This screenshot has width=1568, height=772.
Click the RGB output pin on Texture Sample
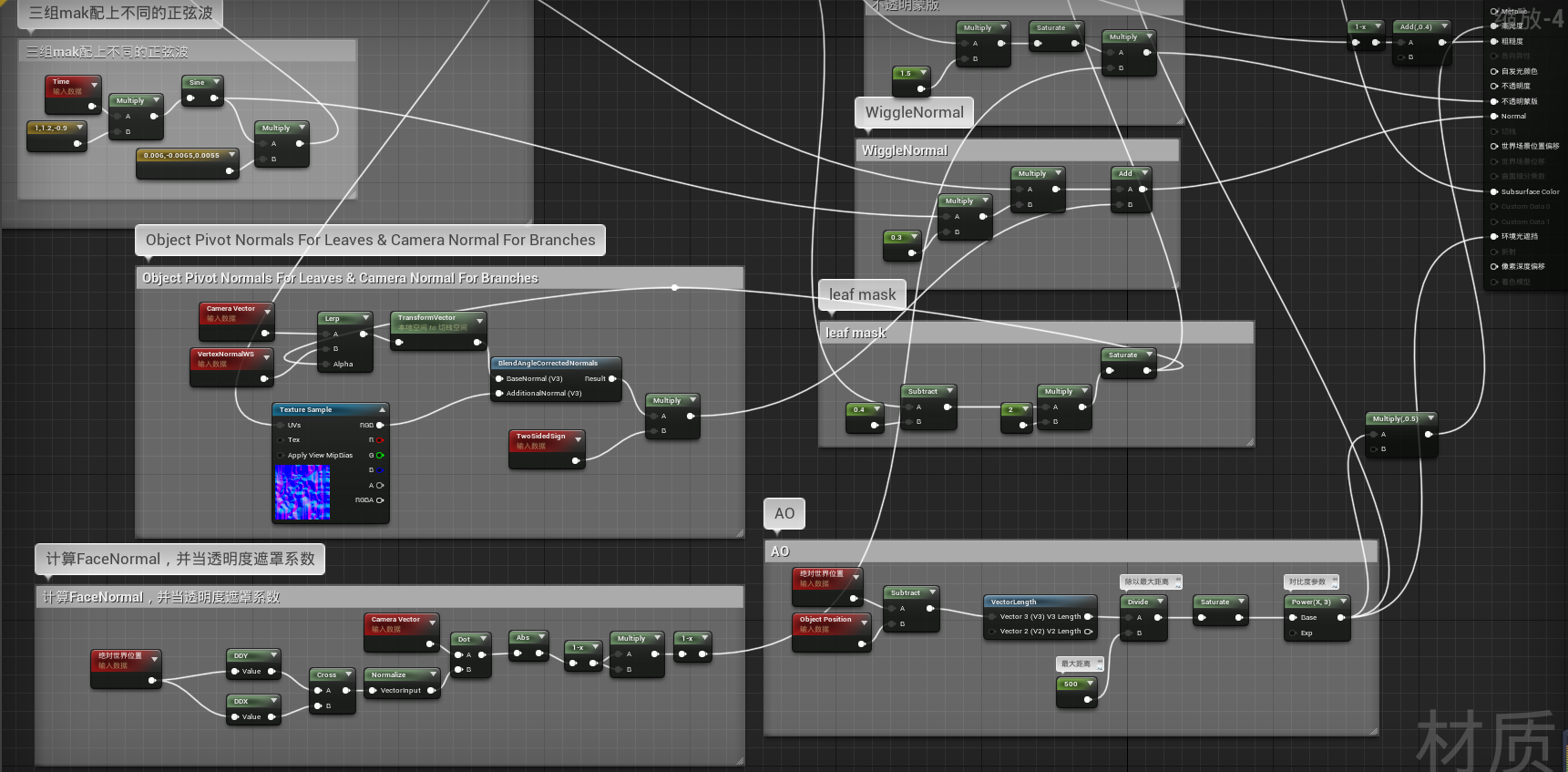tap(380, 425)
